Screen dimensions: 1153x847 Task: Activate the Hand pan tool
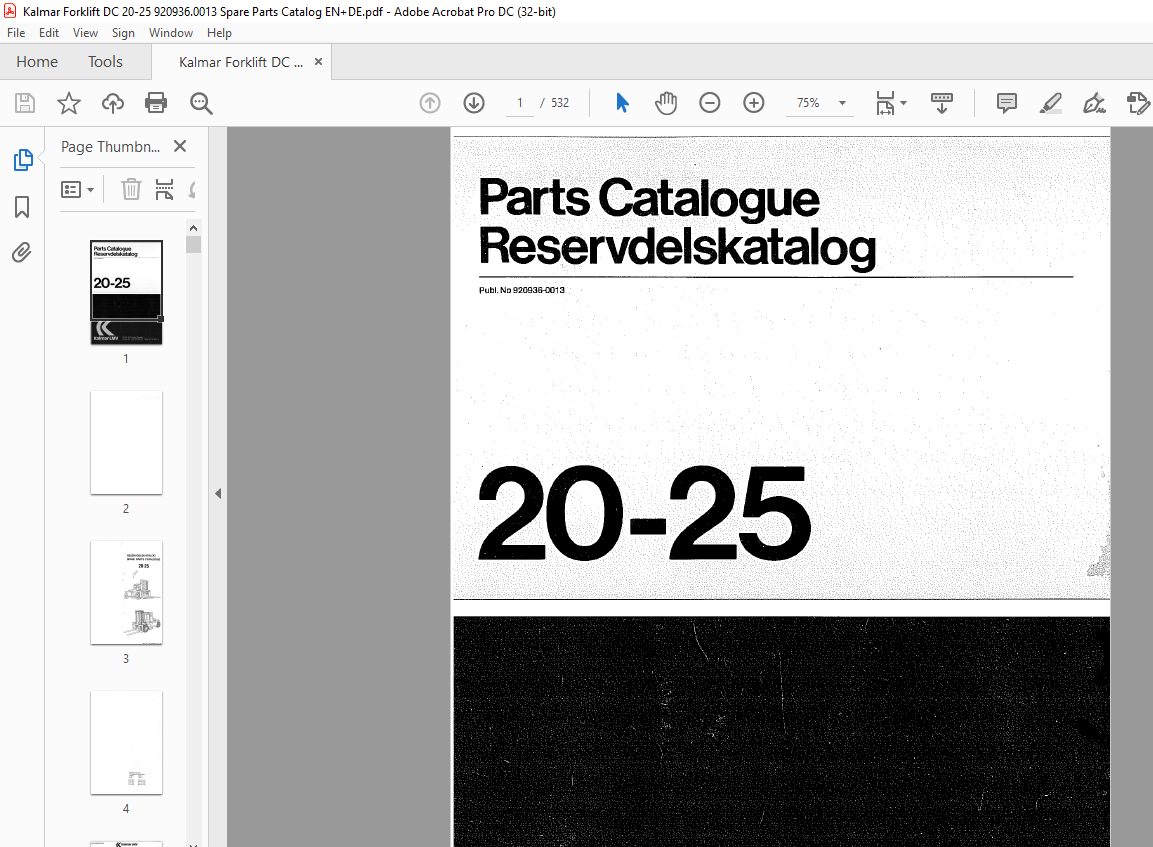click(x=666, y=103)
